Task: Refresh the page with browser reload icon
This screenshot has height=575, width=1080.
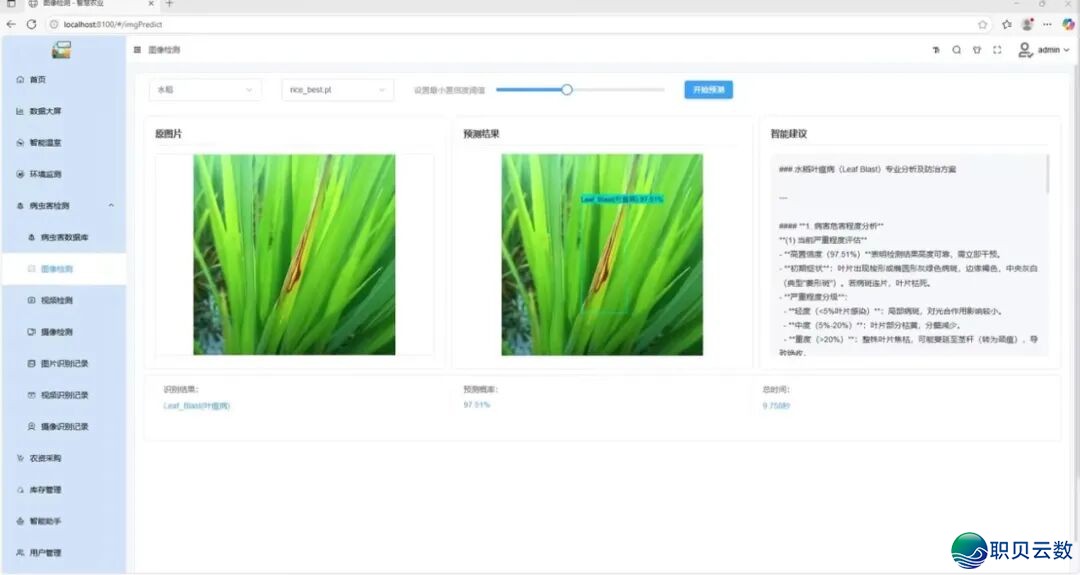Action: tap(31, 24)
